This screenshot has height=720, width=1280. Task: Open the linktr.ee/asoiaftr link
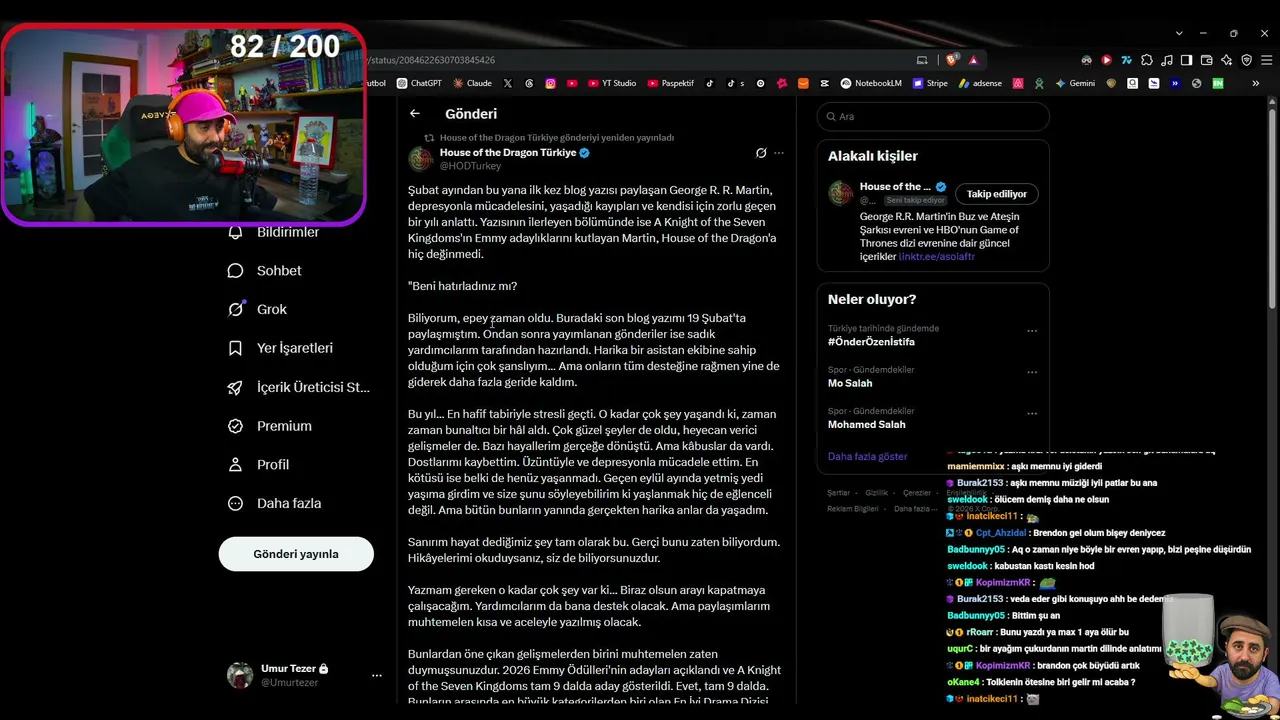coord(937,257)
